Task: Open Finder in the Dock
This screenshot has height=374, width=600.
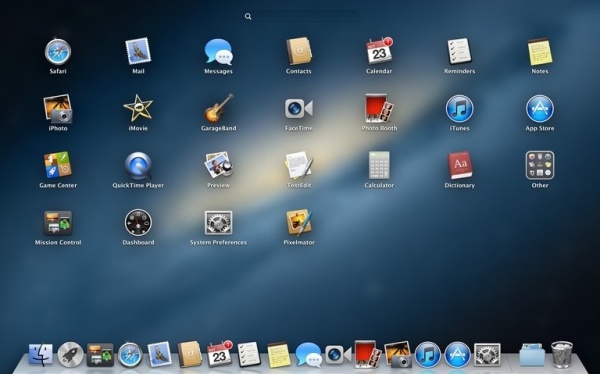Action: (41, 355)
